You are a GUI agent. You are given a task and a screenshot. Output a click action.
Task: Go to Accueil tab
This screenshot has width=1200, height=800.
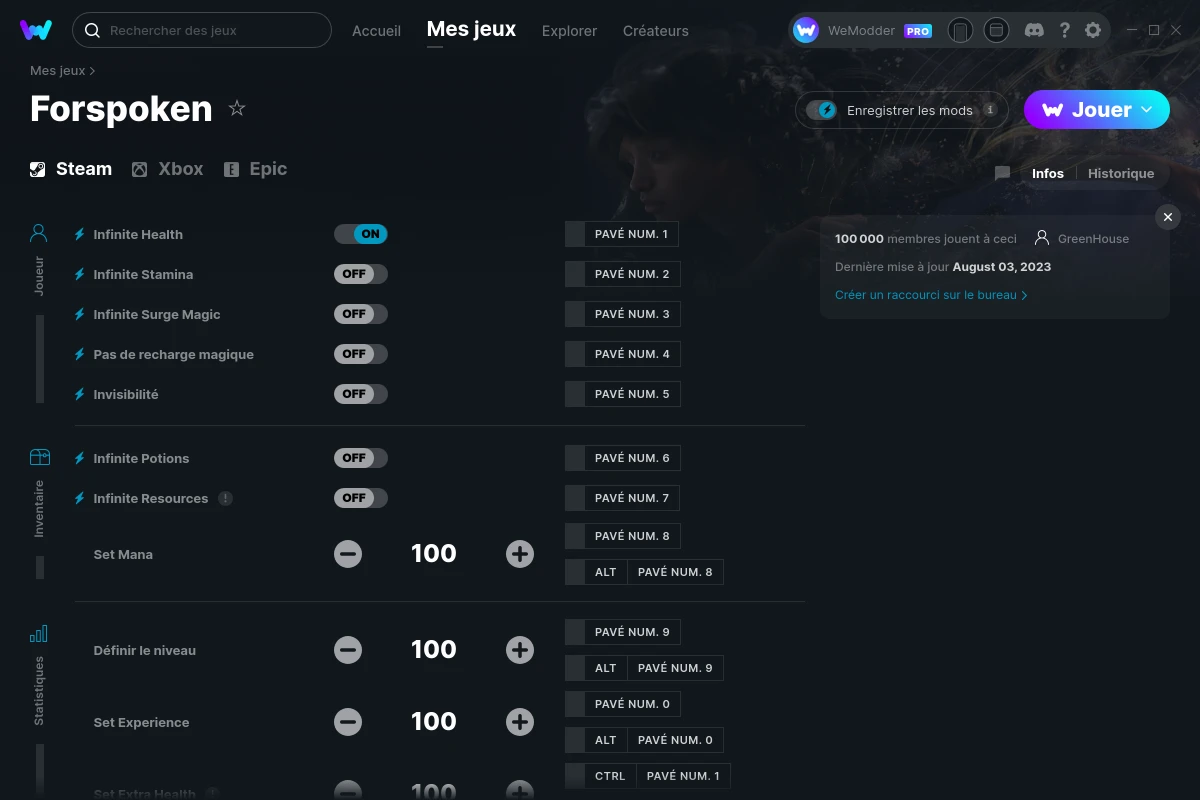pyautogui.click(x=376, y=31)
